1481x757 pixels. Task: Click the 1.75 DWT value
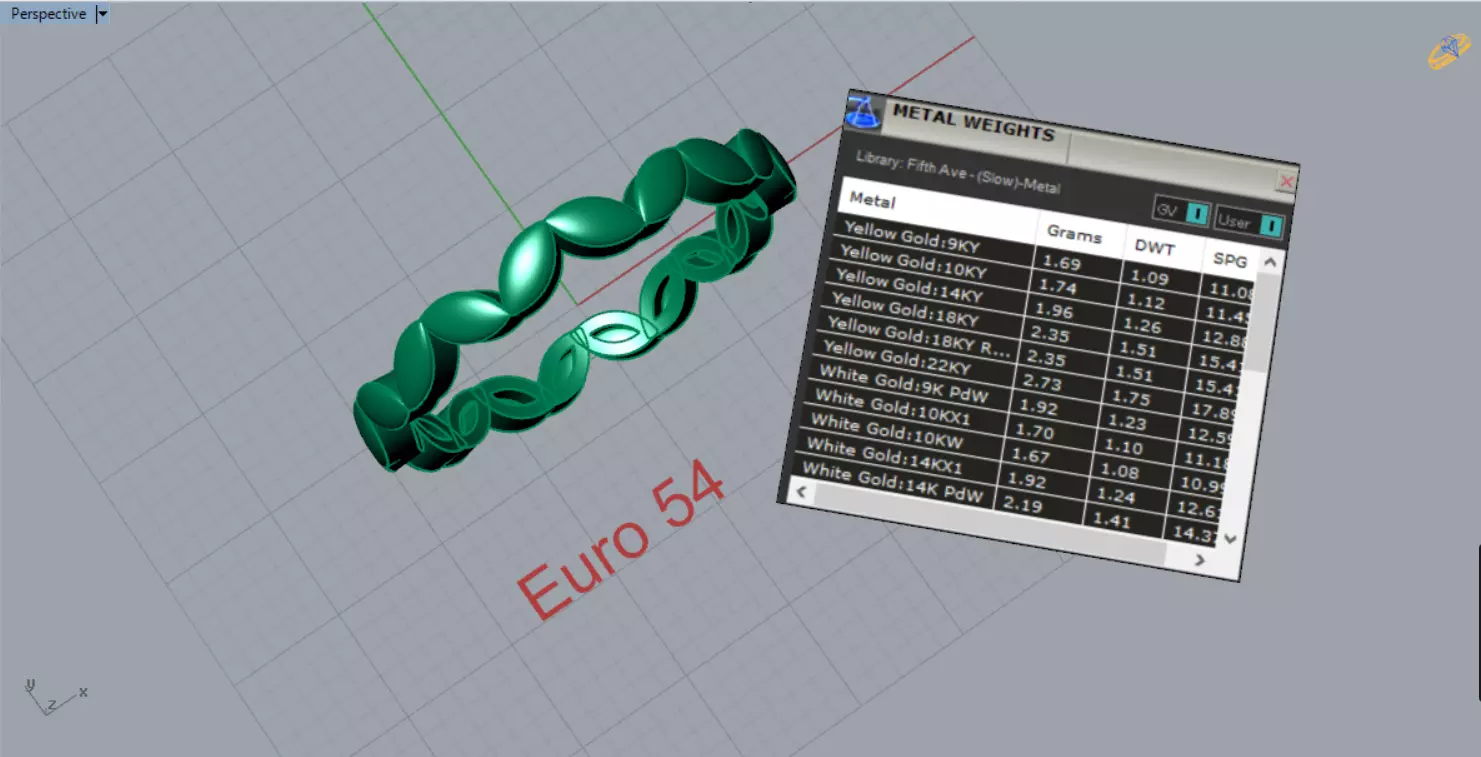1130,398
